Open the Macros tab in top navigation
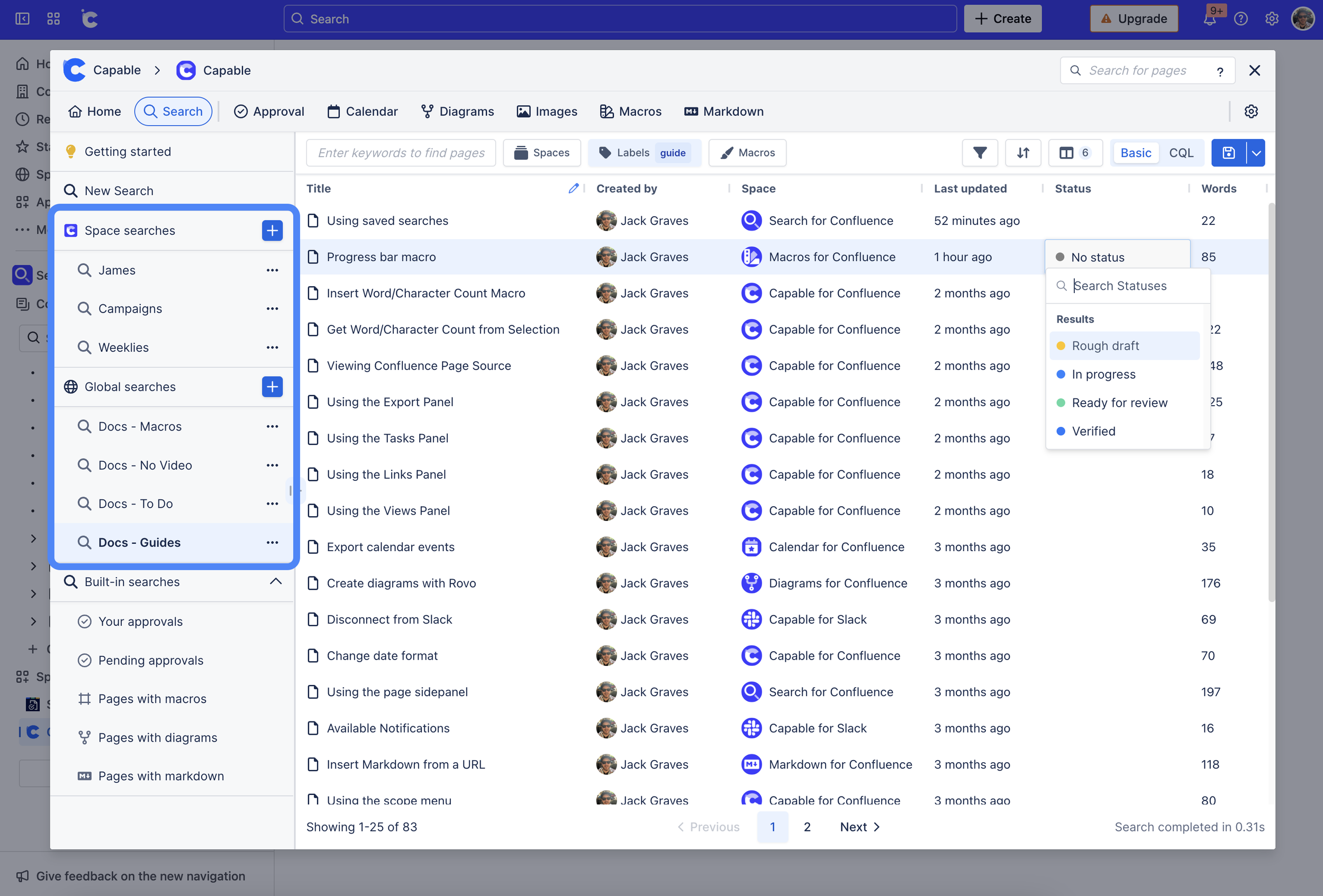The width and height of the screenshot is (1323, 896). click(x=631, y=112)
